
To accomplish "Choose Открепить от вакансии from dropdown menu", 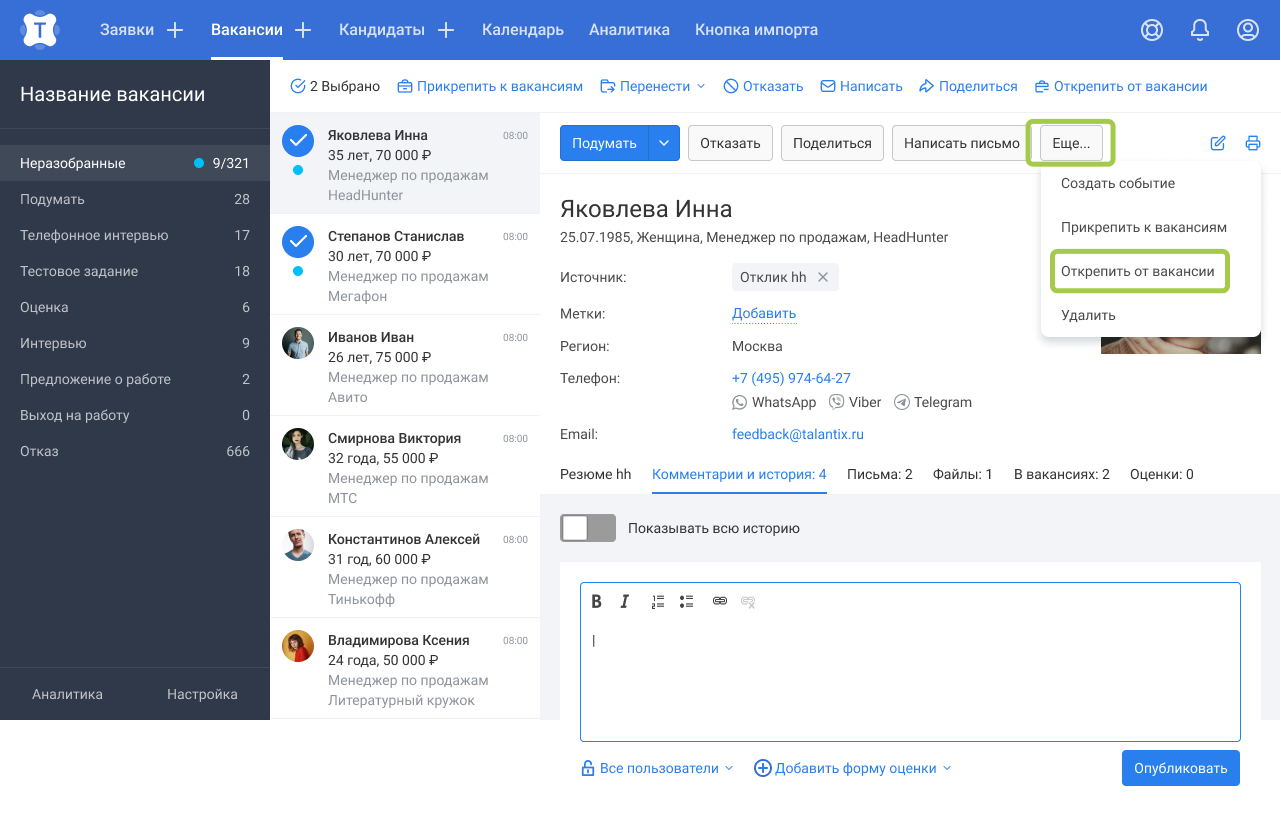I will click(x=1138, y=271).
